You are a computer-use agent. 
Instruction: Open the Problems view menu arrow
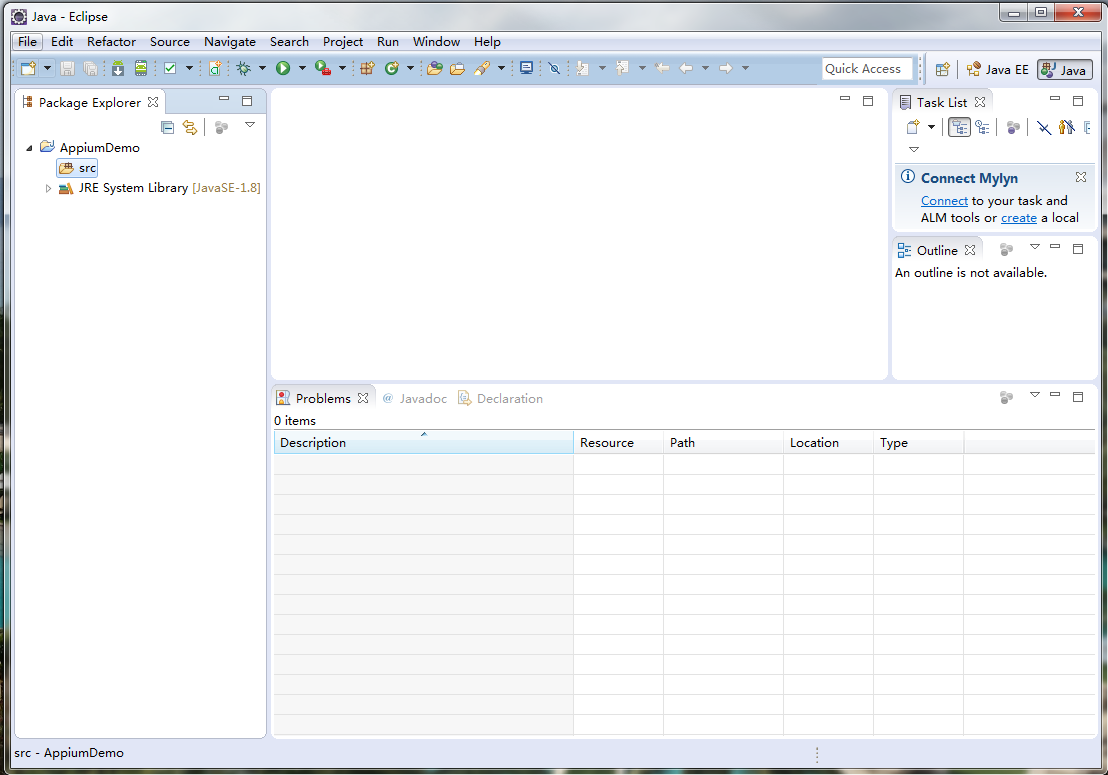tap(1035, 395)
